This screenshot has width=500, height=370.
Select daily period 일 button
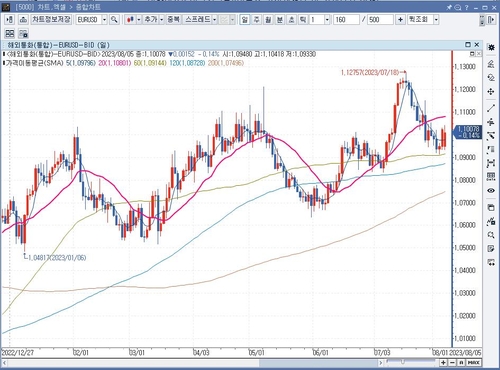point(245,20)
